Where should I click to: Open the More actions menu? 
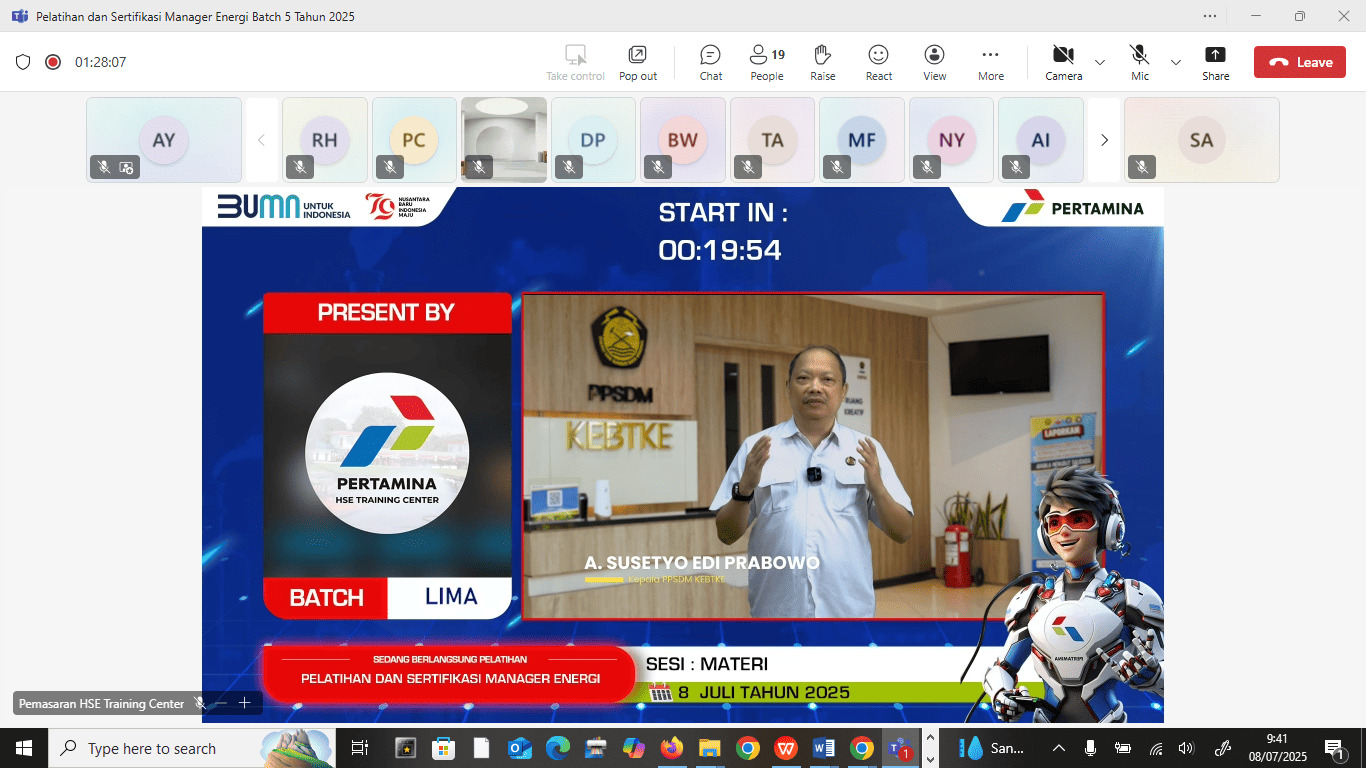pyautogui.click(x=991, y=62)
